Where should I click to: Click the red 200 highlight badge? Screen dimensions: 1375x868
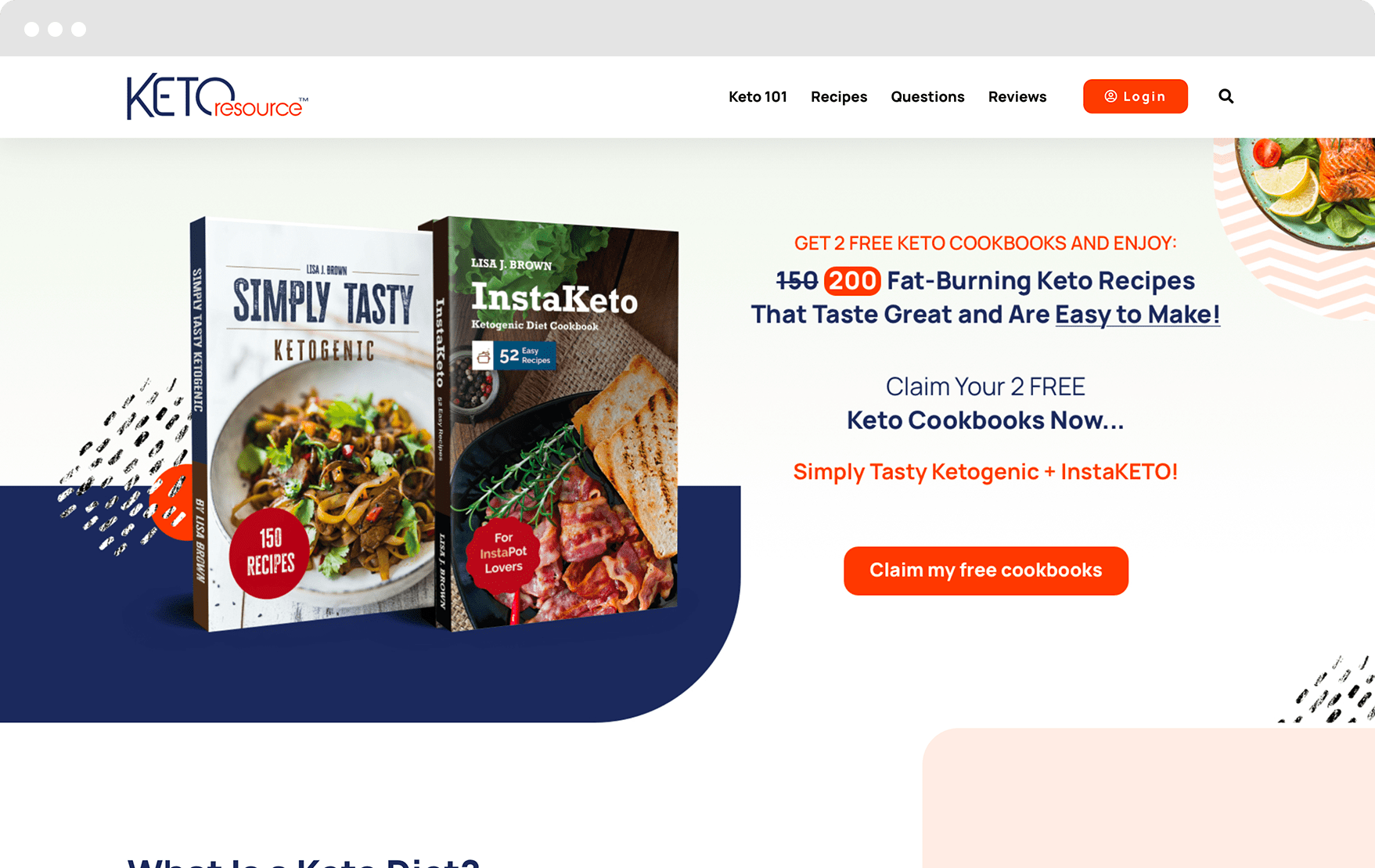point(852,281)
